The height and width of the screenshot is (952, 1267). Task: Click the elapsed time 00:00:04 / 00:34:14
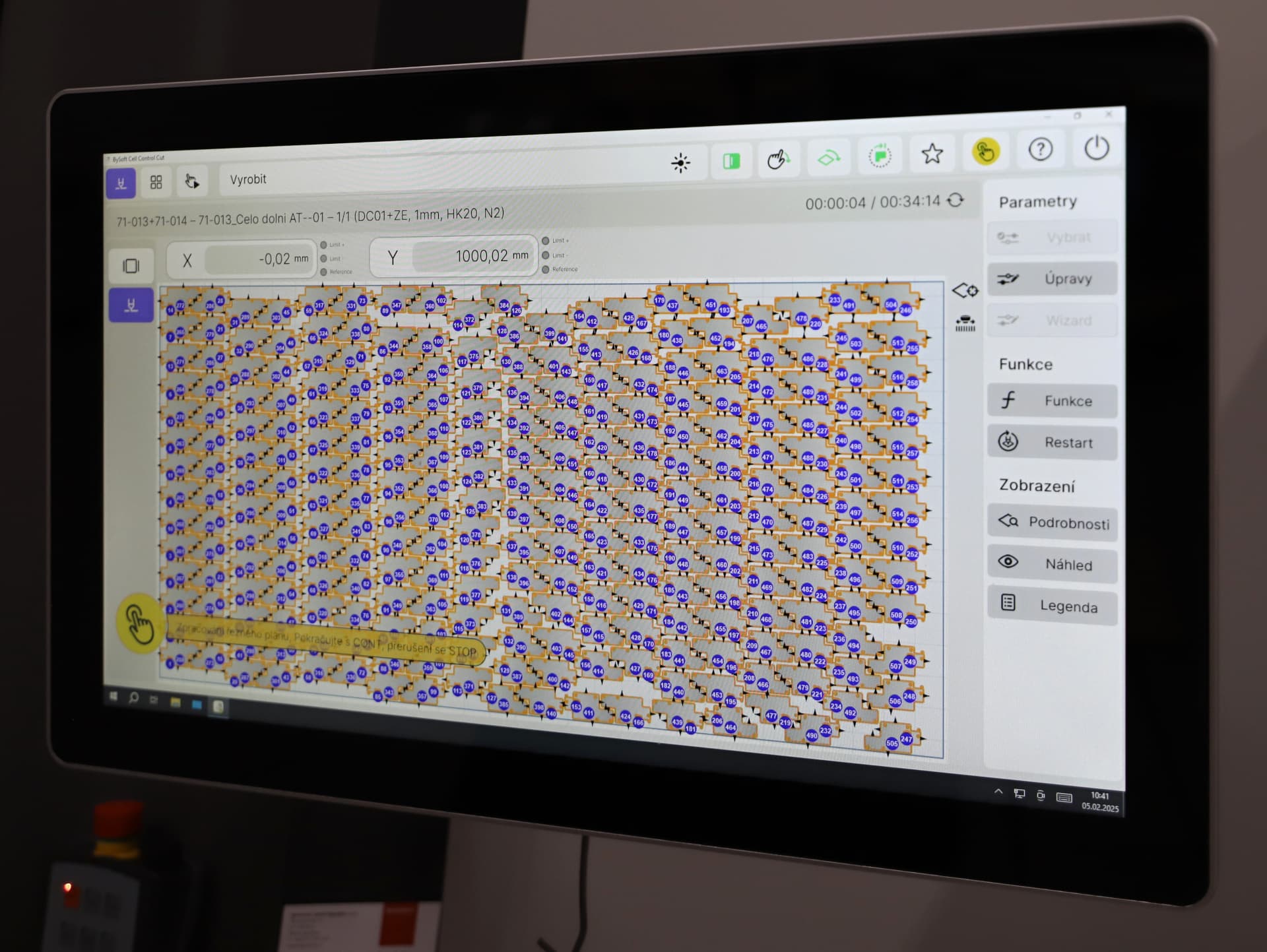pos(872,202)
